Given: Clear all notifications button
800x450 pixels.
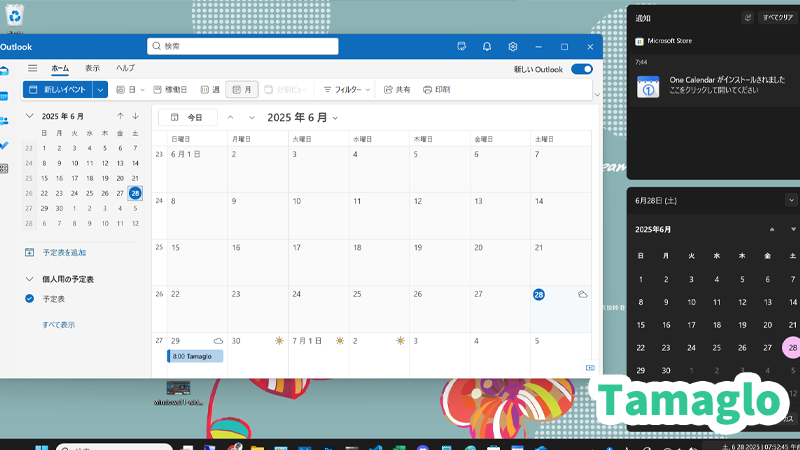Looking at the screenshot, I should click(777, 18).
